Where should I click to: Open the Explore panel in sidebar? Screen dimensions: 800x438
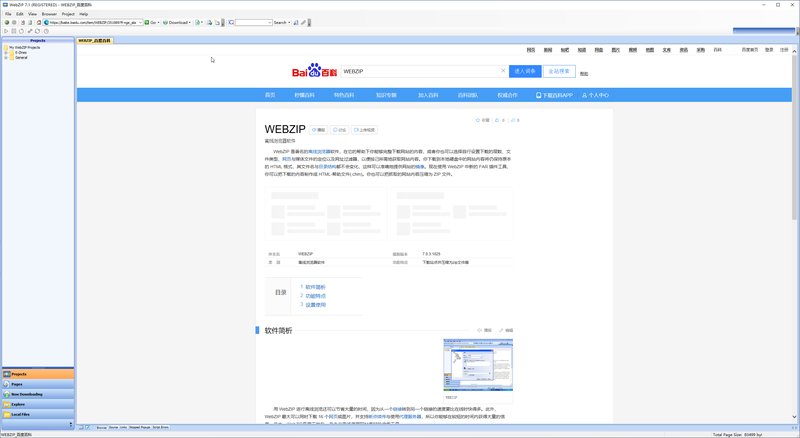pos(19,403)
